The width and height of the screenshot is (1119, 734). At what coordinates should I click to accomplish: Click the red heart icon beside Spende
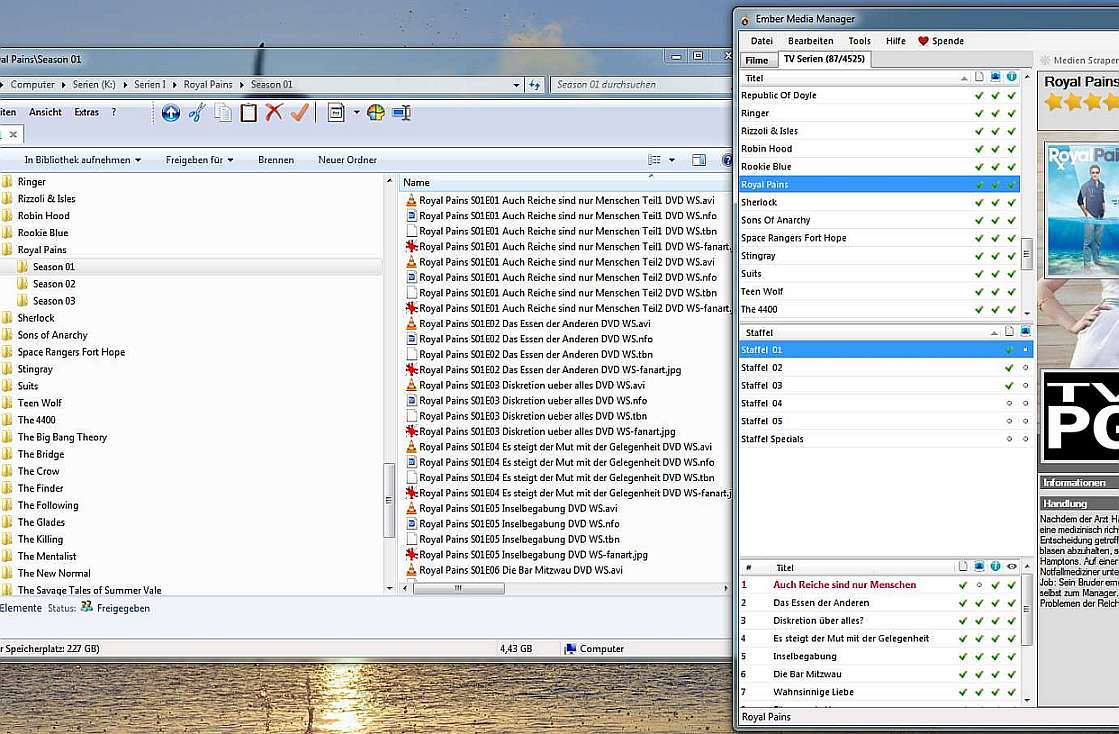[923, 41]
